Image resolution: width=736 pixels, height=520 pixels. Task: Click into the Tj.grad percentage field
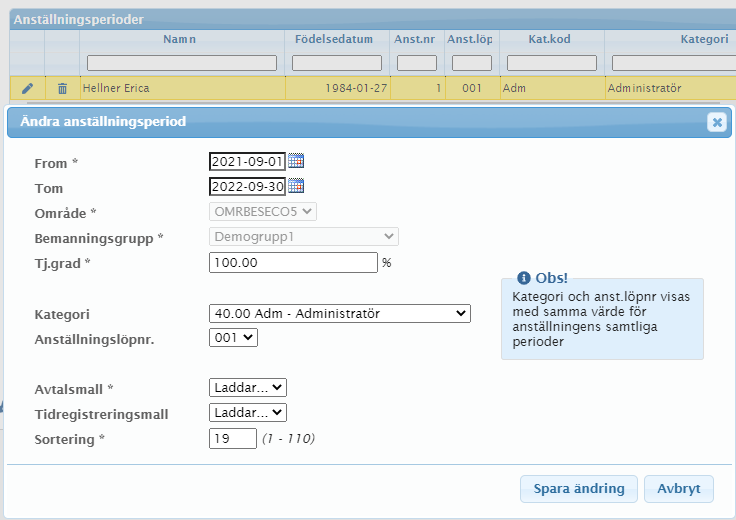(x=292, y=263)
